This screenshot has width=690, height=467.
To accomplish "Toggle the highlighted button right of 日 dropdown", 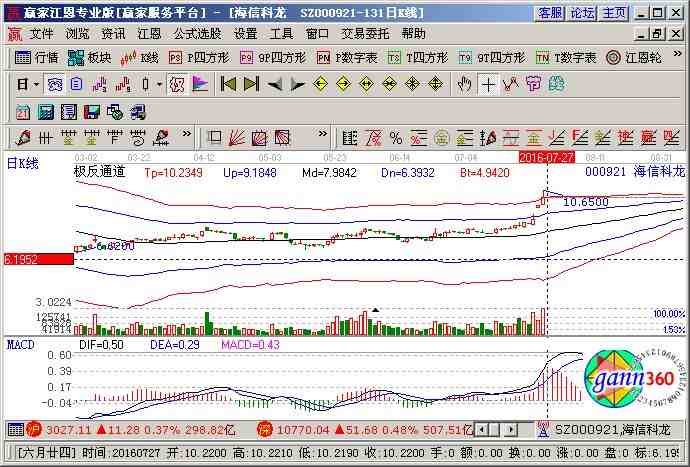I will coord(55,84).
